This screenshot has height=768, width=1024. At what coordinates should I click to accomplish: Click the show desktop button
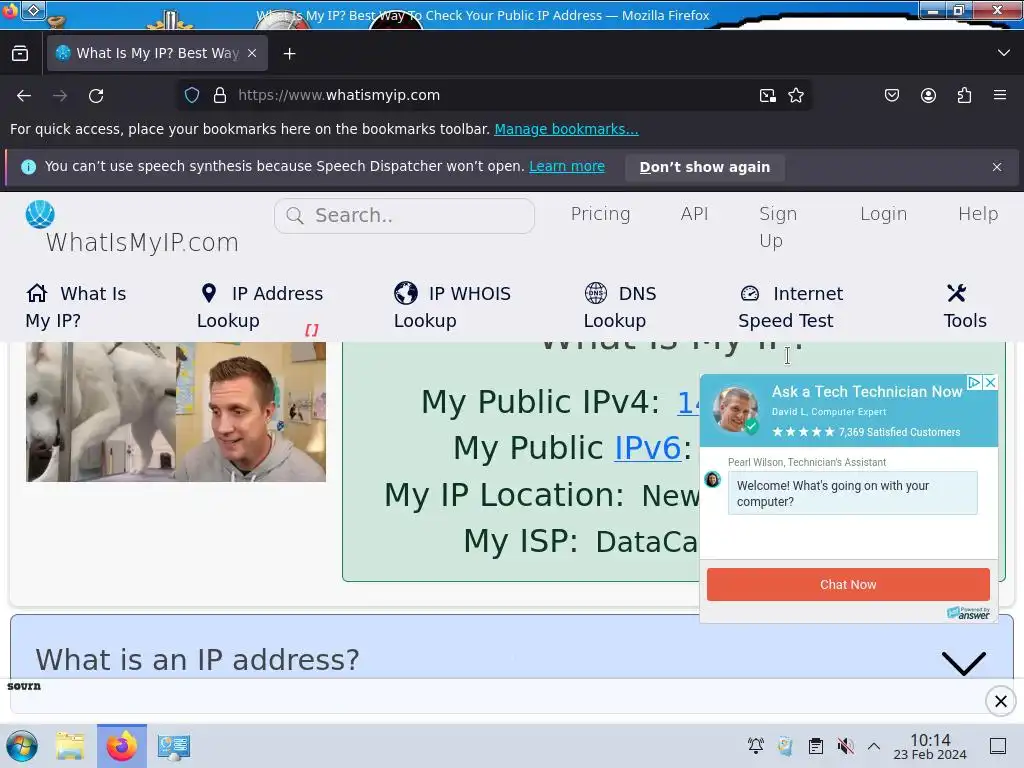[x=998, y=746]
